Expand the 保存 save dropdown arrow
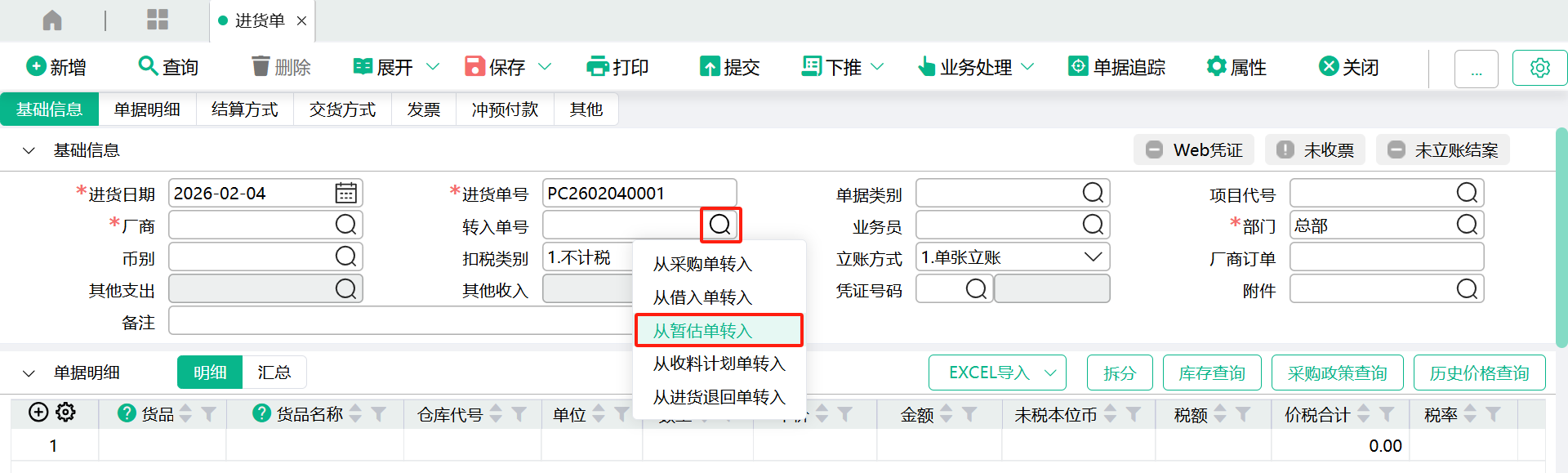 coord(545,67)
